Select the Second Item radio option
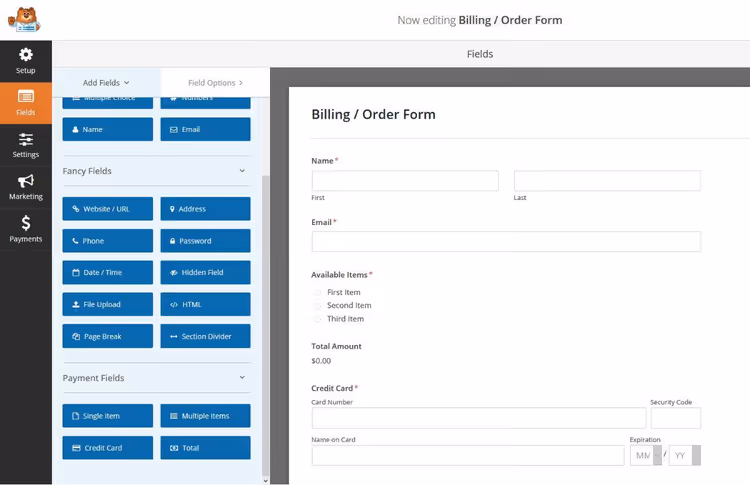The width and height of the screenshot is (750, 485). [x=317, y=306]
